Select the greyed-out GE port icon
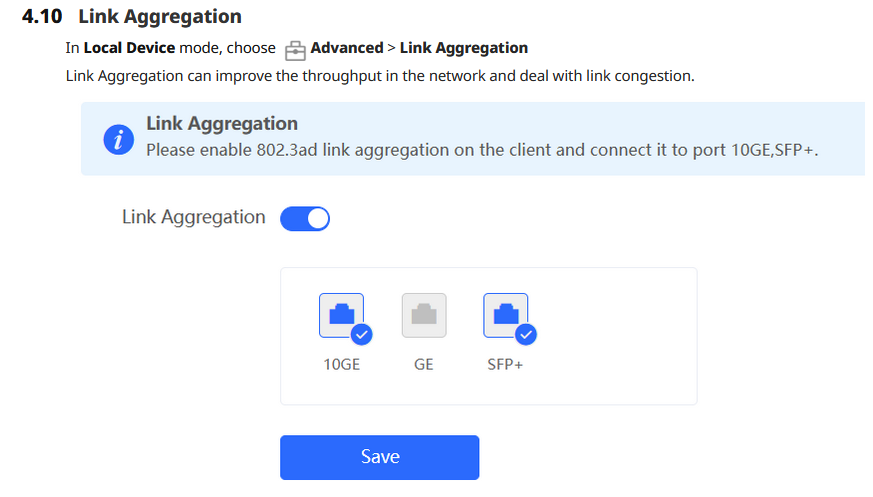Screen dimensions: 873x497 (424, 315)
